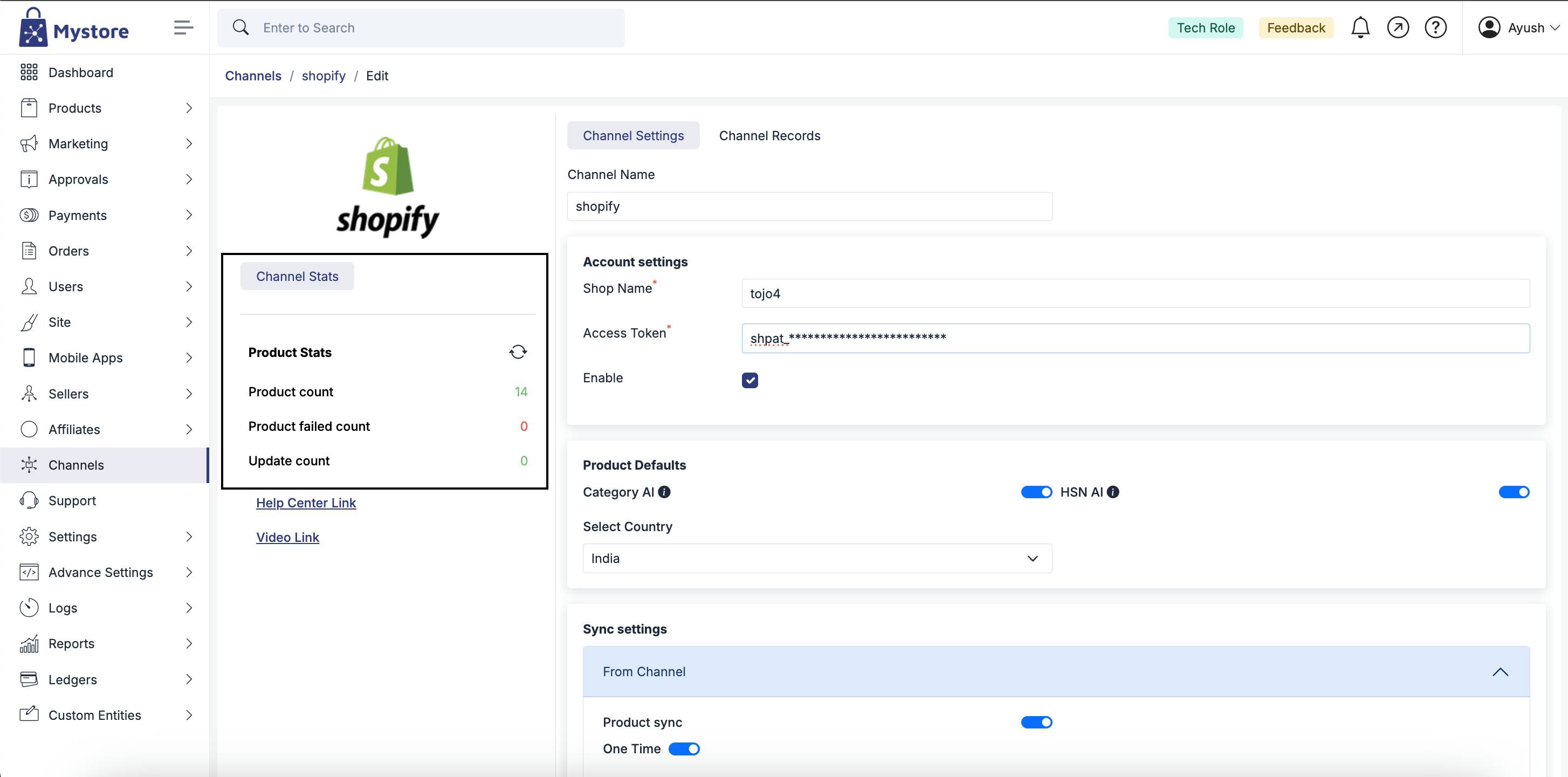
Task: Open the notifications bell
Action: point(1360,27)
